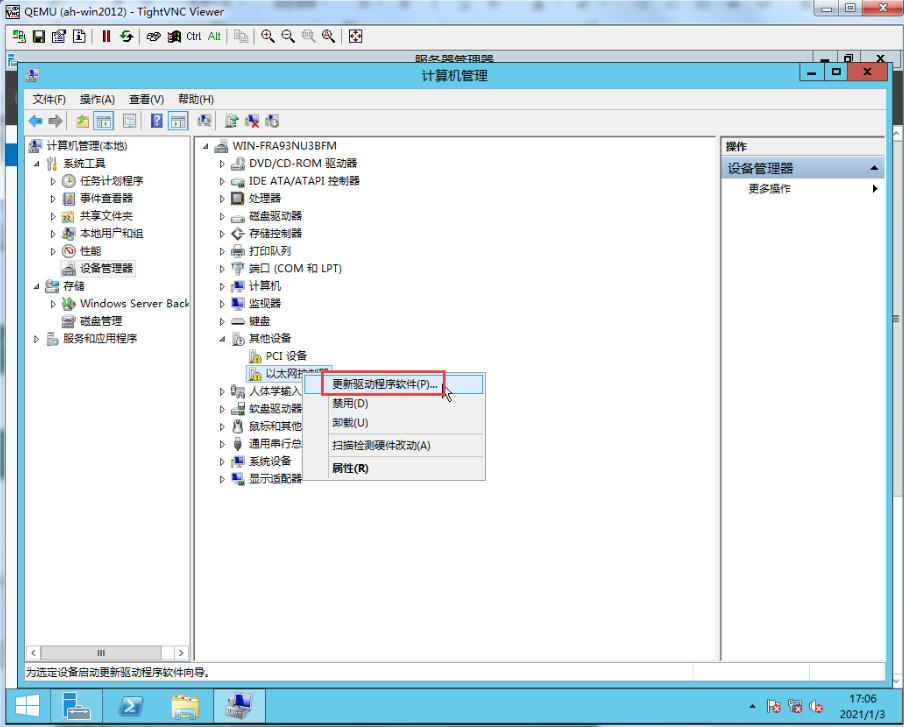
Task: Click the TightVNC fullscreen icon
Action: (x=355, y=36)
